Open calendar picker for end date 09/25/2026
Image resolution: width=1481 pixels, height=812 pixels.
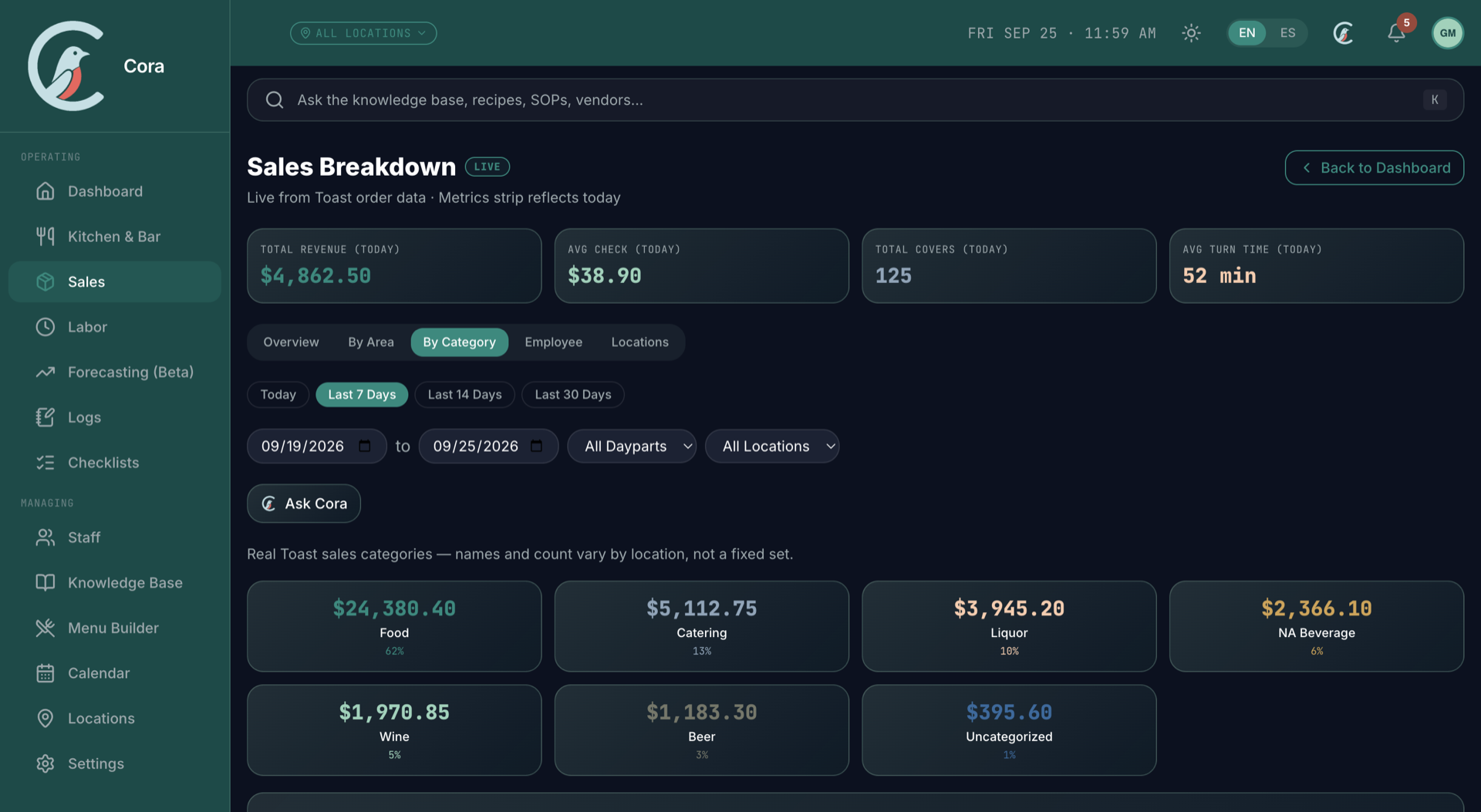[537, 446]
